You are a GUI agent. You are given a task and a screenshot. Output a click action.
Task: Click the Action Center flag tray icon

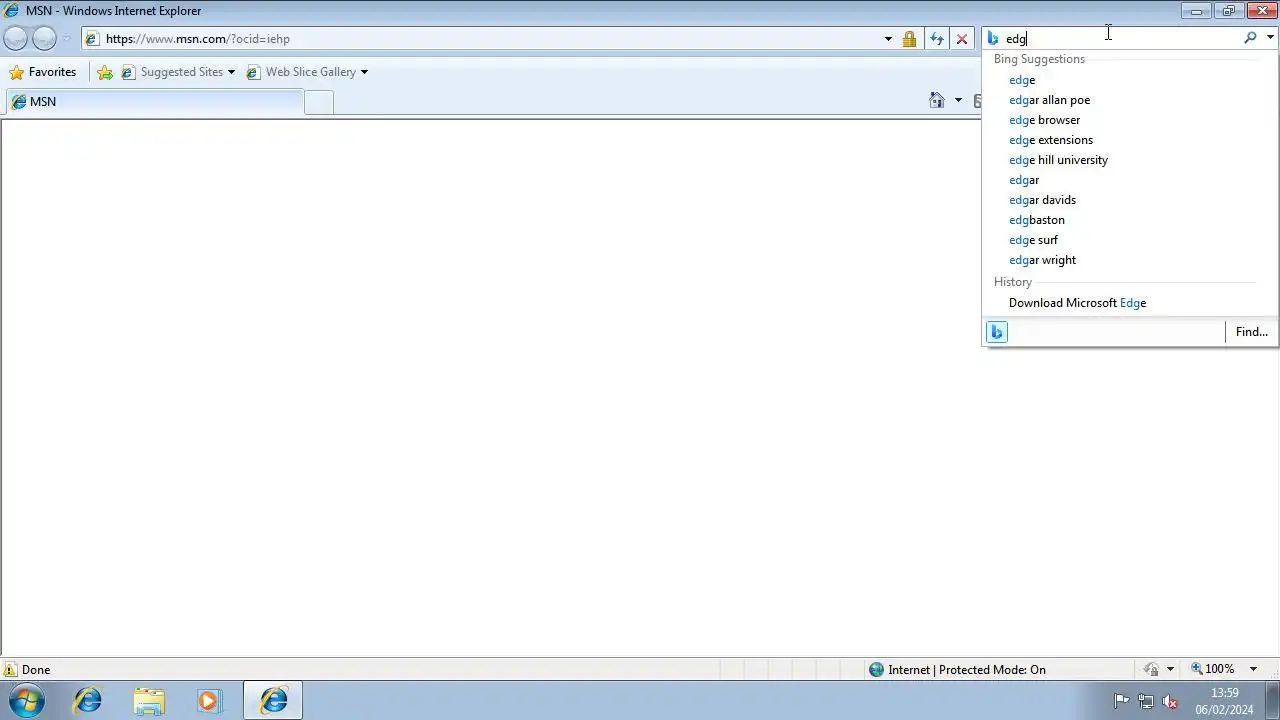click(x=1121, y=701)
